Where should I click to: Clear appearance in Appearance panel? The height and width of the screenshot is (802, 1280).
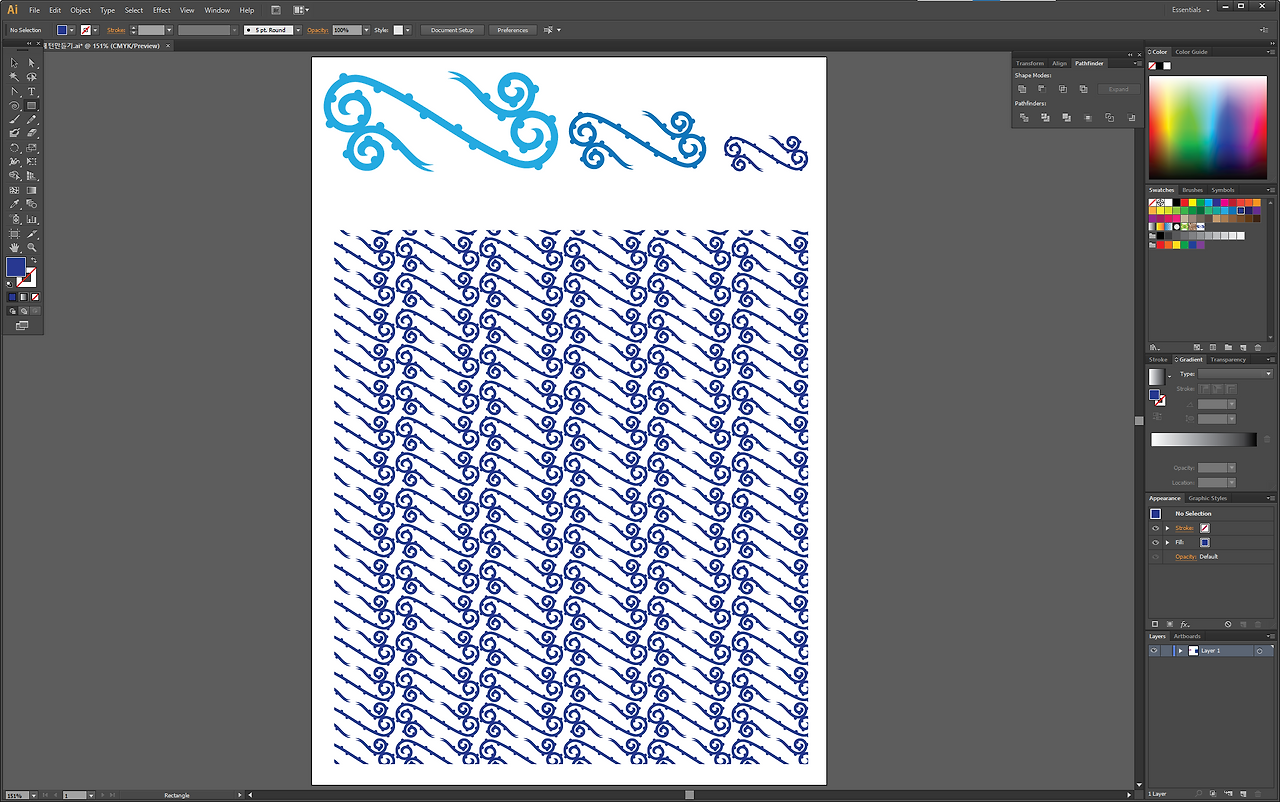(x=1228, y=624)
